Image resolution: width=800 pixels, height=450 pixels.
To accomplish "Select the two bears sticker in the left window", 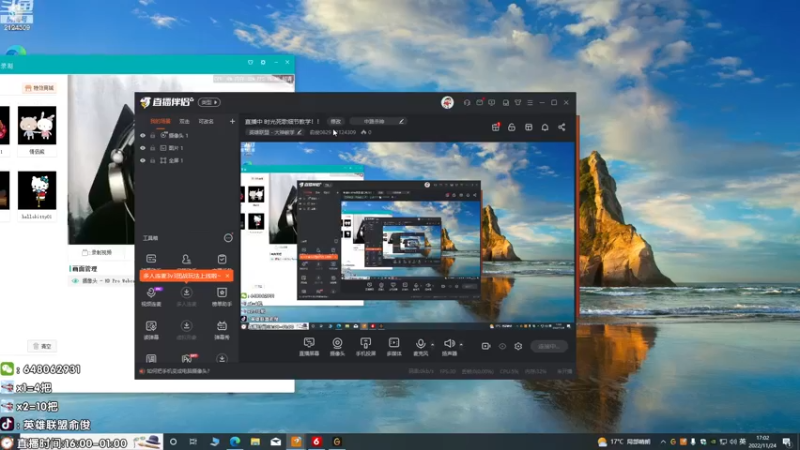I will click(37, 126).
